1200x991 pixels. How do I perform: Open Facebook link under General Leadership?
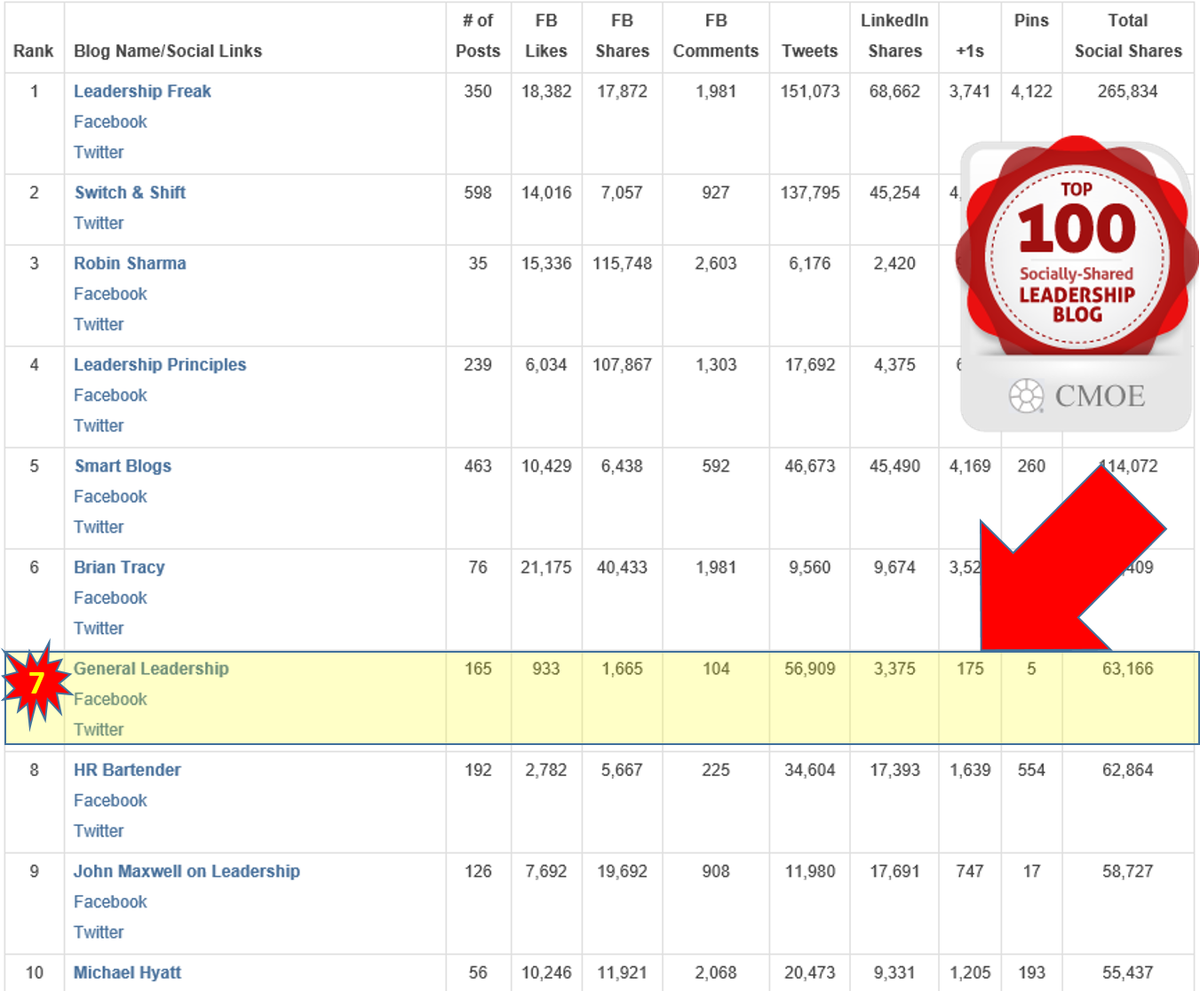pos(110,699)
